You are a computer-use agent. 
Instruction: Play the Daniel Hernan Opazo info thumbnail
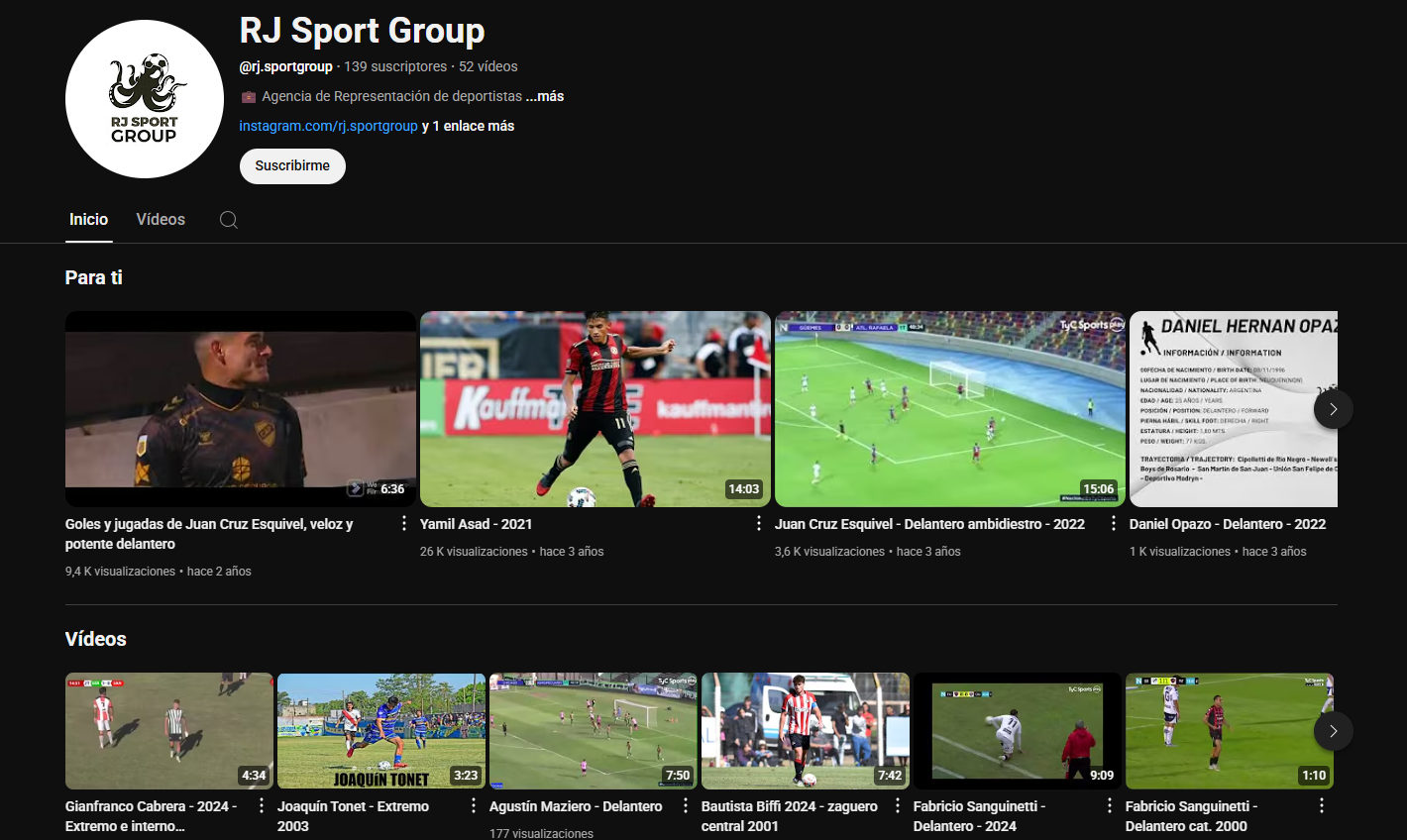point(1234,409)
